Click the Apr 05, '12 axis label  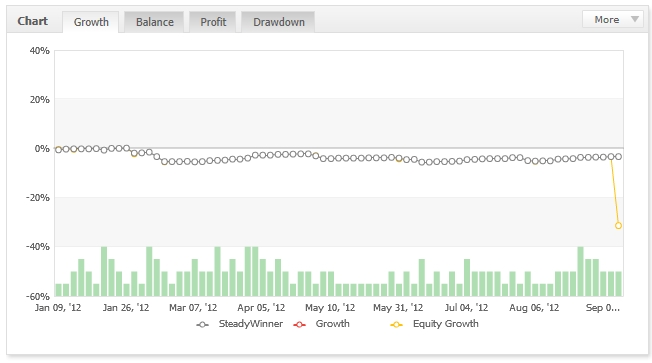[261, 308]
